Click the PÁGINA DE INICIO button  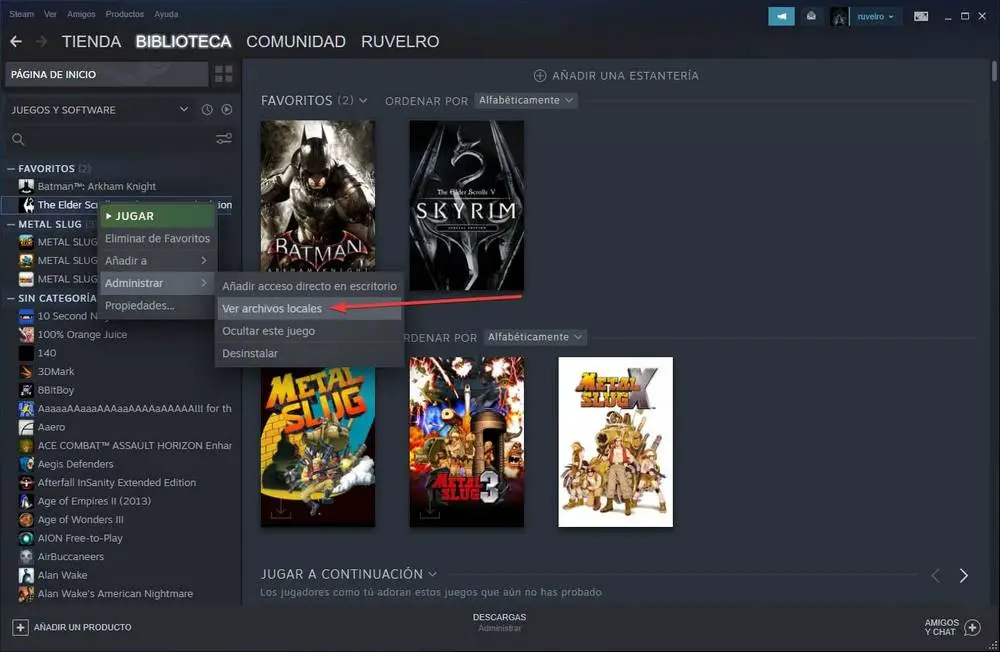[x=107, y=74]
